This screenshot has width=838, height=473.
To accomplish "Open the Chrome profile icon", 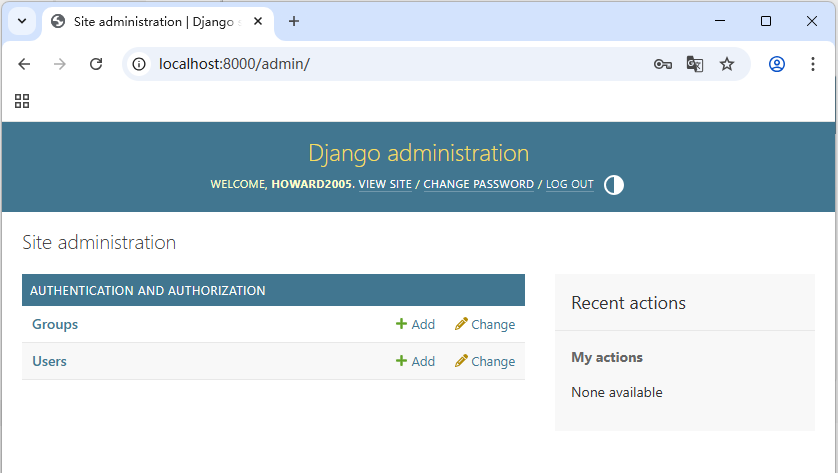I will [777, 64].
